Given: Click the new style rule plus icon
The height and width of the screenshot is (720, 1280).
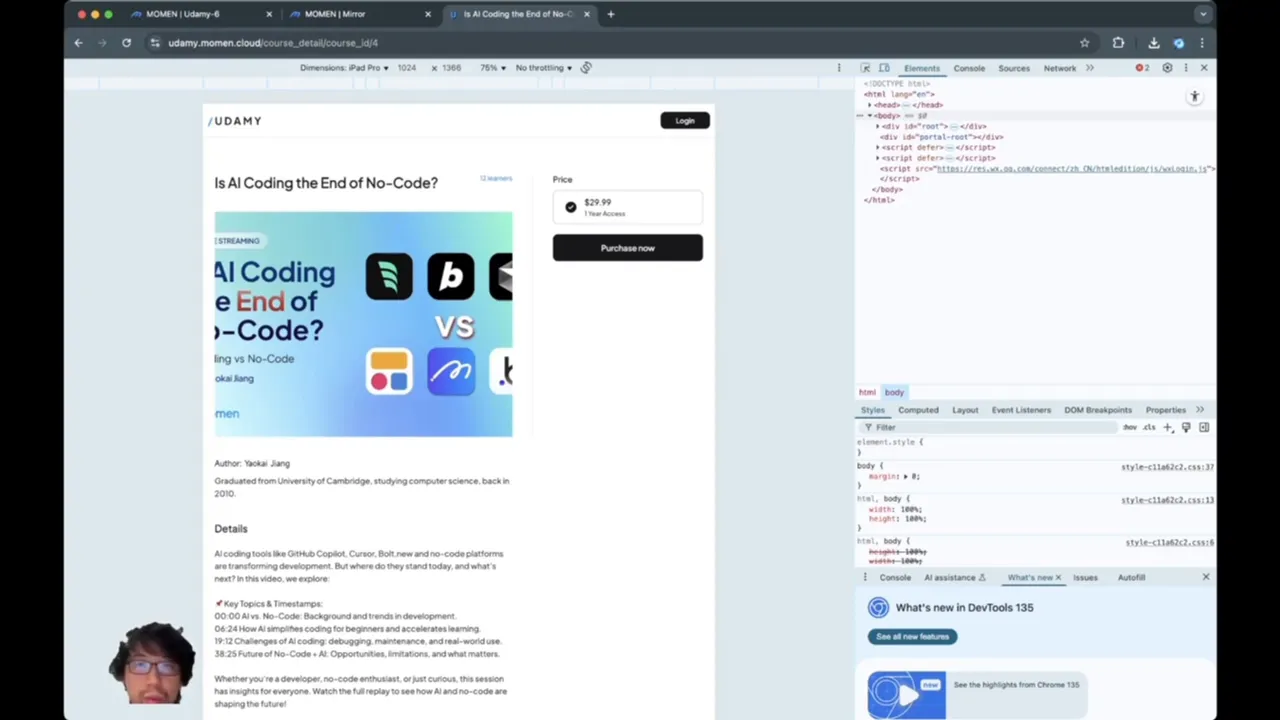Looking at the screenshot, I should pos(1167,428).
